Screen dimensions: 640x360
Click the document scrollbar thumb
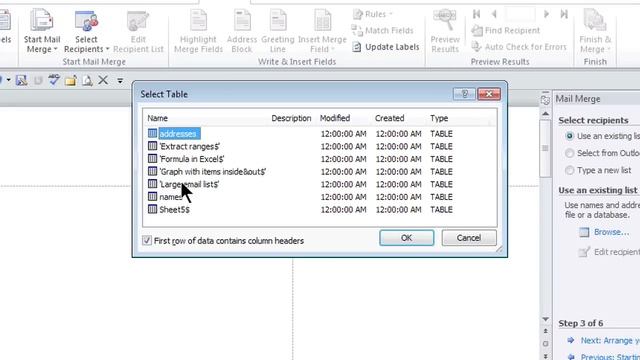545,148
